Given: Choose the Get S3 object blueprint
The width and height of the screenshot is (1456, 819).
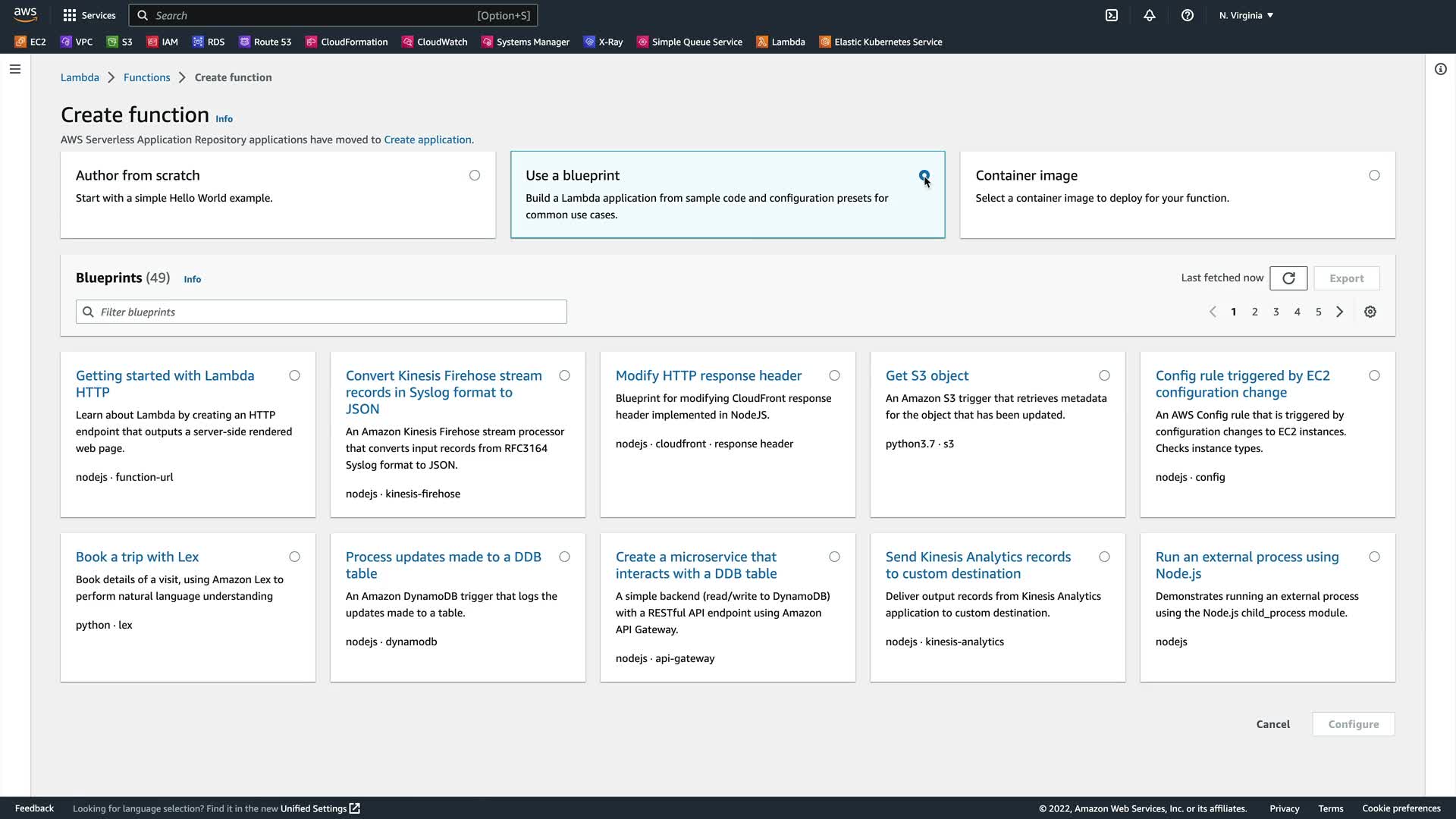Looking at the screenshot, I should 1104,375.
